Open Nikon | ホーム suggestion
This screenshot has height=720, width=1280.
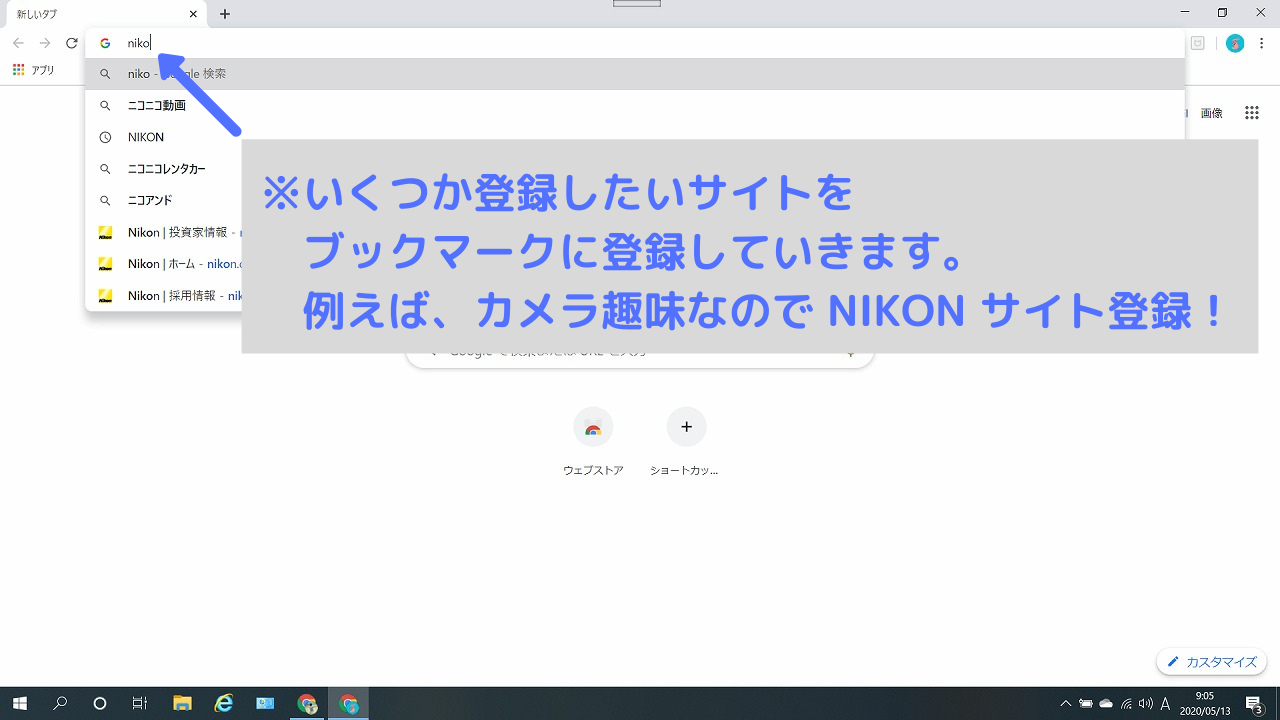click(x=165, y=264)
